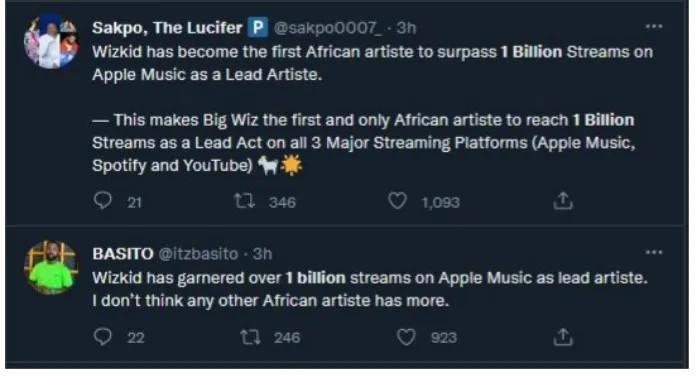
Task: Retweet BASITO's tweet with 246 retweets
Action: [250, 337]
